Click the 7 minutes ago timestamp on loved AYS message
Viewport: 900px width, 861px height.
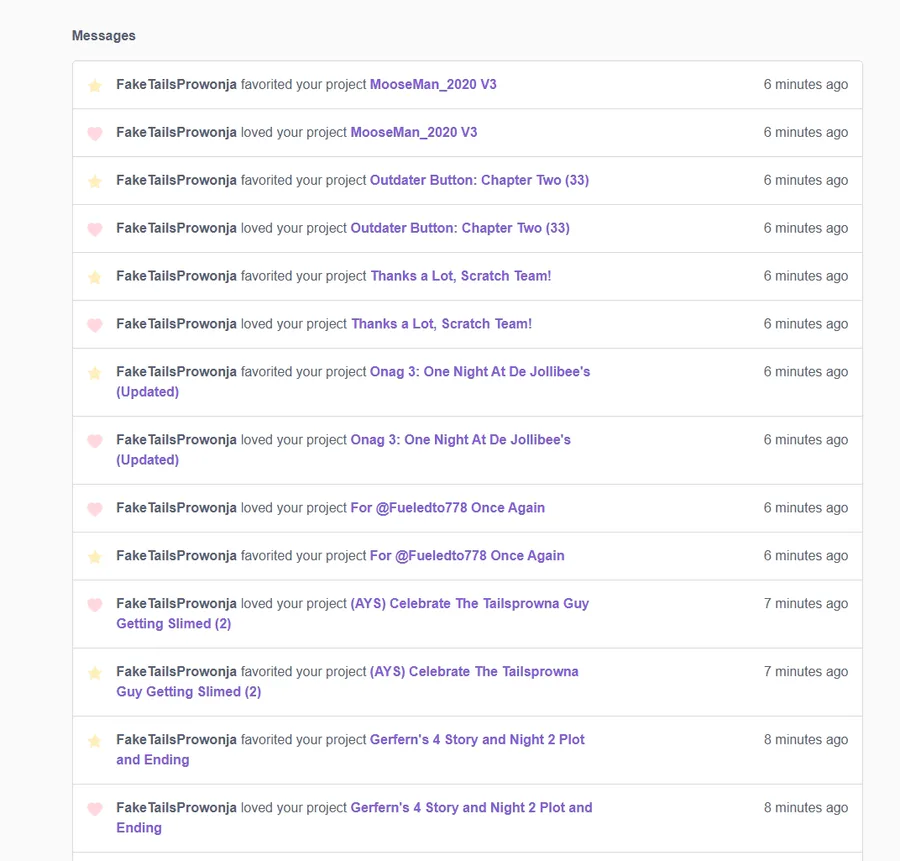tap(805, 604)
